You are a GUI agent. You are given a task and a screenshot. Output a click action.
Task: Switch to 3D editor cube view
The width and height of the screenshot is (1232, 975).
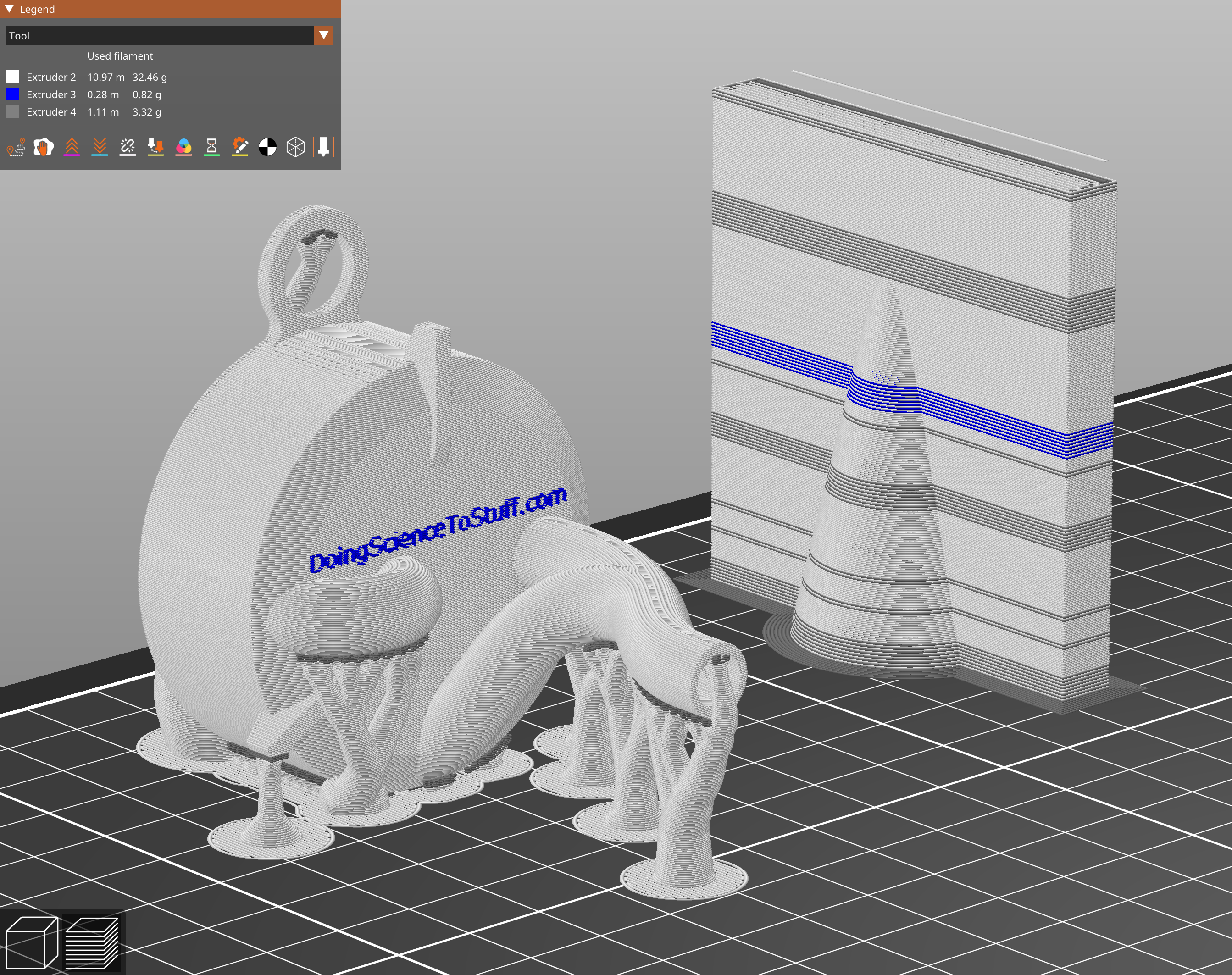[31, 942]
